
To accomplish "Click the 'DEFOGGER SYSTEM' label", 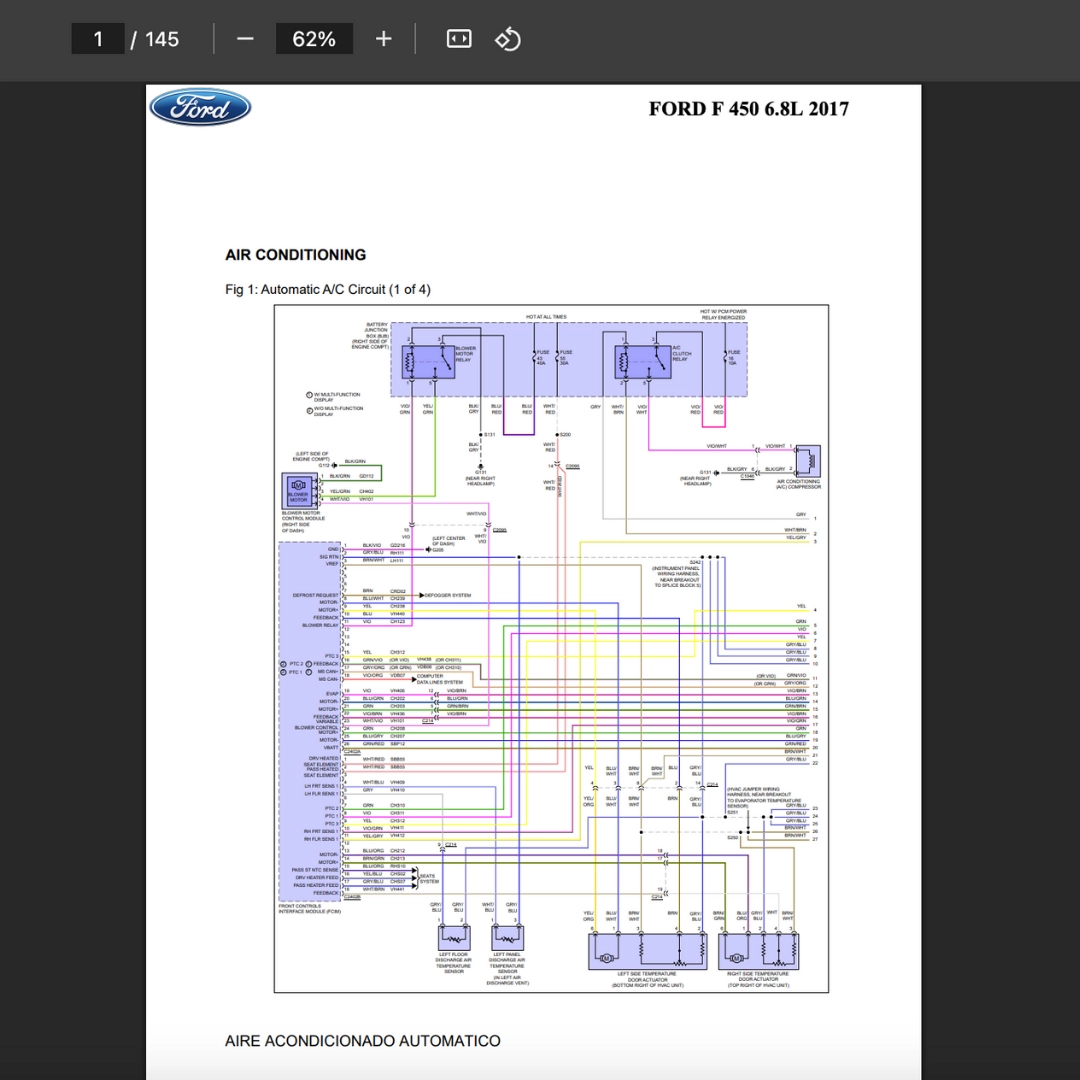I will 448,595.
